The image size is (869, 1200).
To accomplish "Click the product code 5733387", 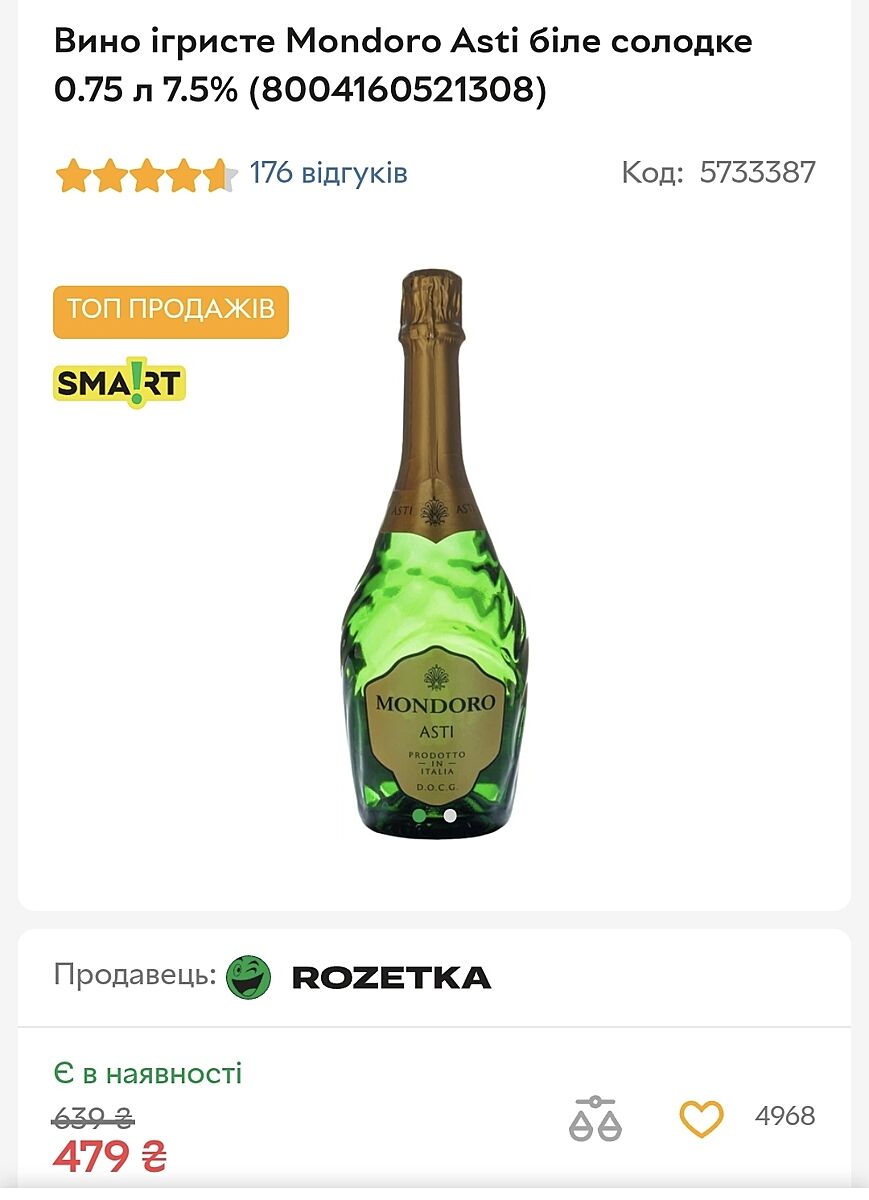I will pyautogui.click(x=758, y=172).
